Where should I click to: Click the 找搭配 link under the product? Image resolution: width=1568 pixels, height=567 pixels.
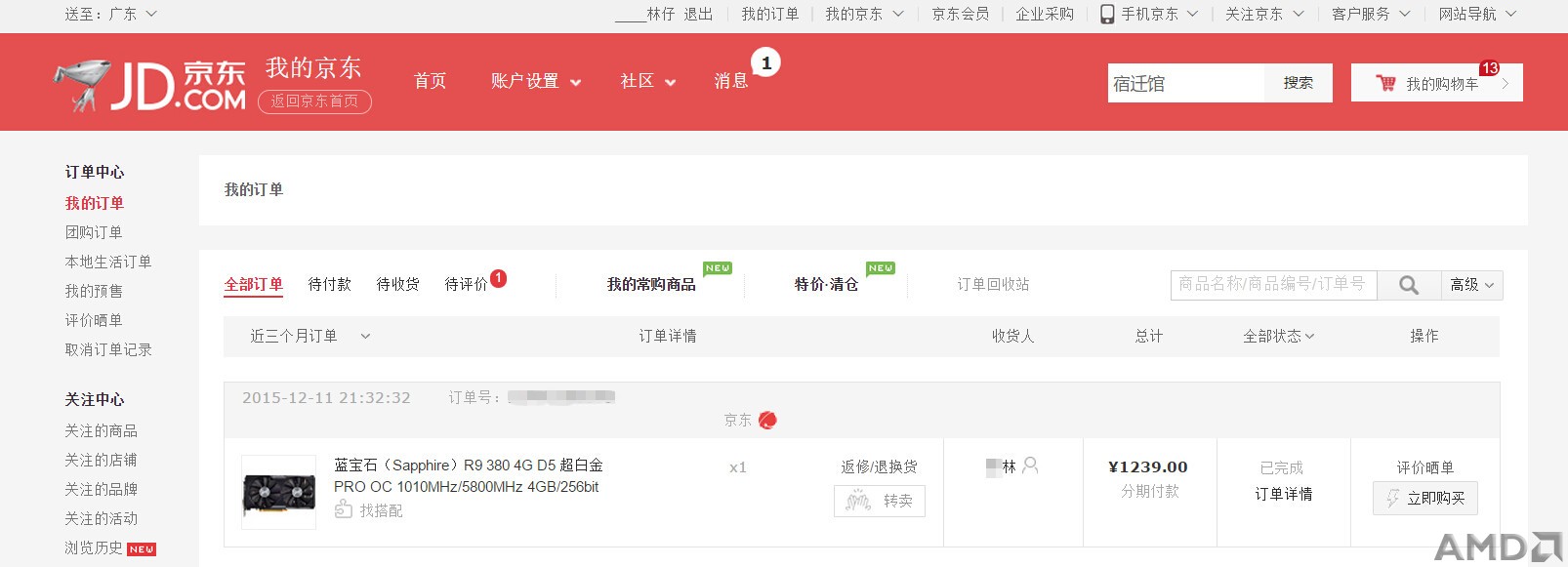point(381,510)
